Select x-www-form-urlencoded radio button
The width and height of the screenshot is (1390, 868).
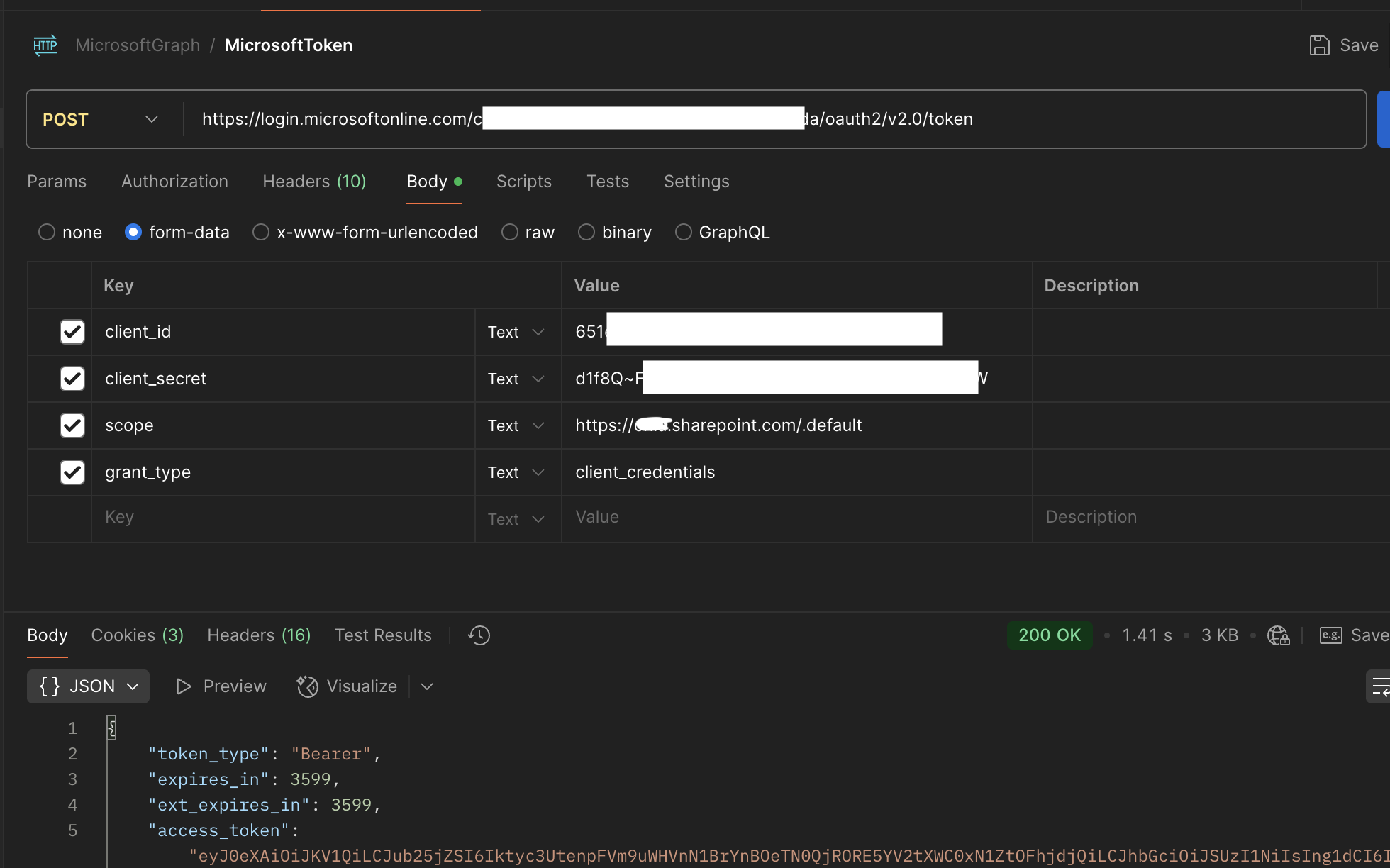coord(261,232)
